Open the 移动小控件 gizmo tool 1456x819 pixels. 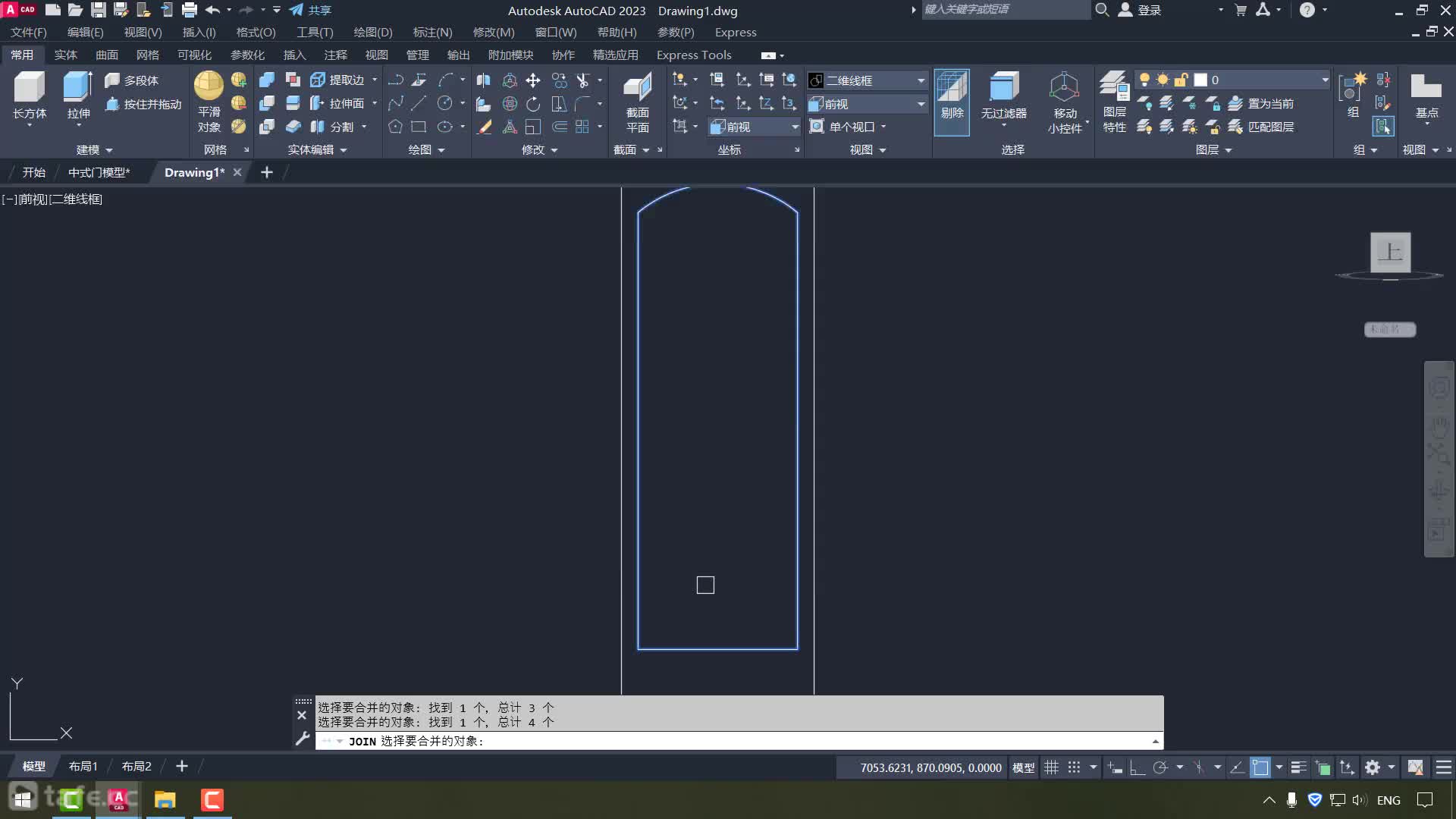(x=1065, y=103)
